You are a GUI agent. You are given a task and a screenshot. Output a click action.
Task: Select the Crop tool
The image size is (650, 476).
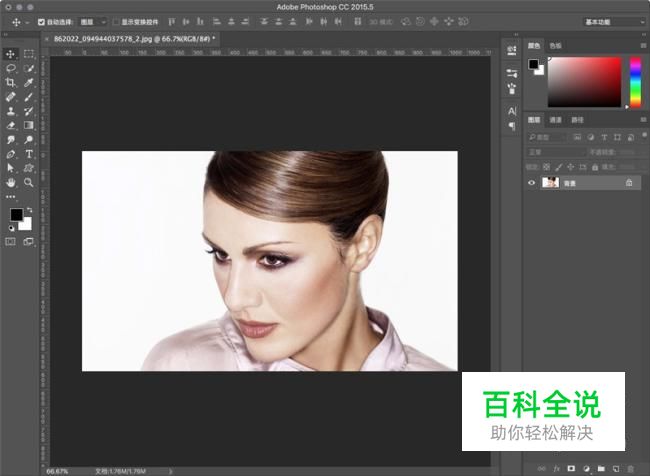tap(10, 83)
